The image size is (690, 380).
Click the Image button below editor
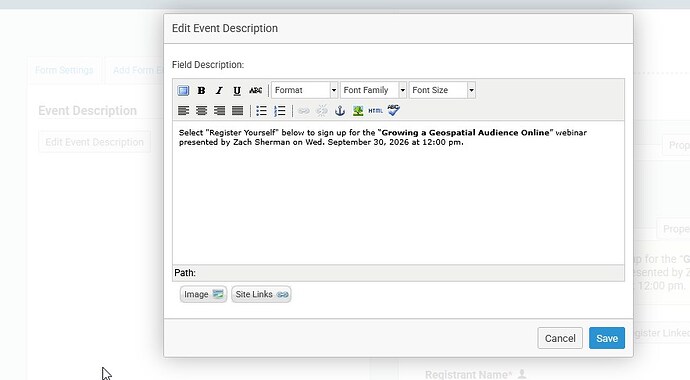point(203,294)
